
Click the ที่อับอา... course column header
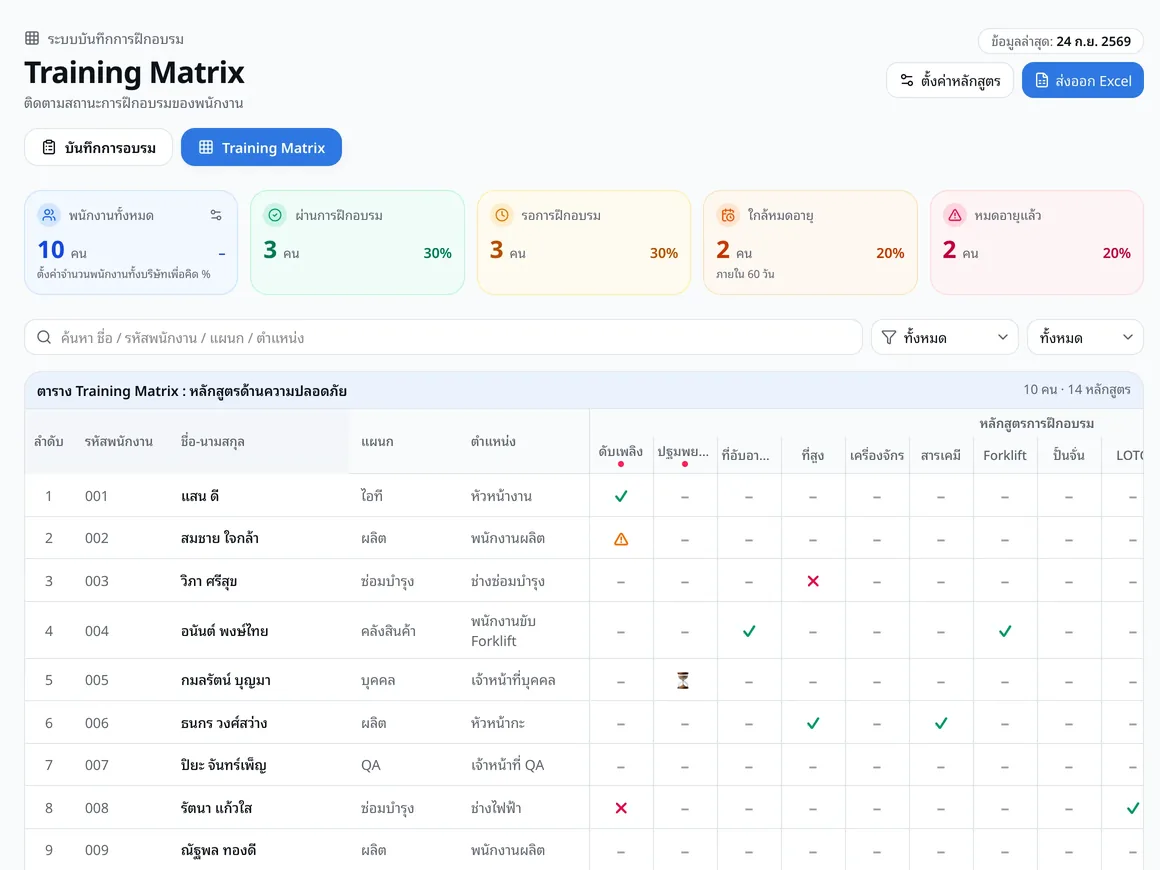746,455
